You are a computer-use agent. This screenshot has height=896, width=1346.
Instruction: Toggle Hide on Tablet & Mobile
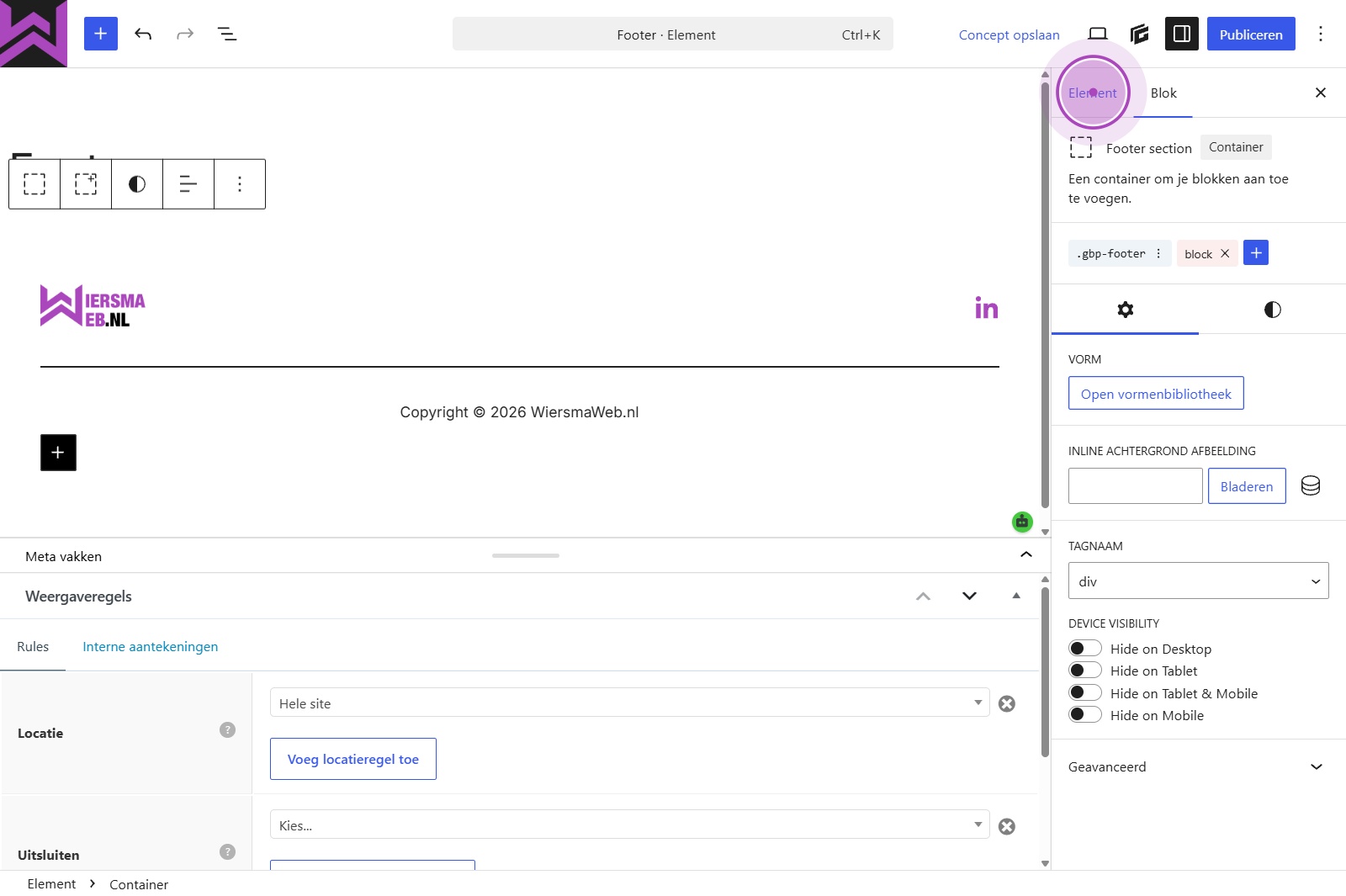[1085, 692]
